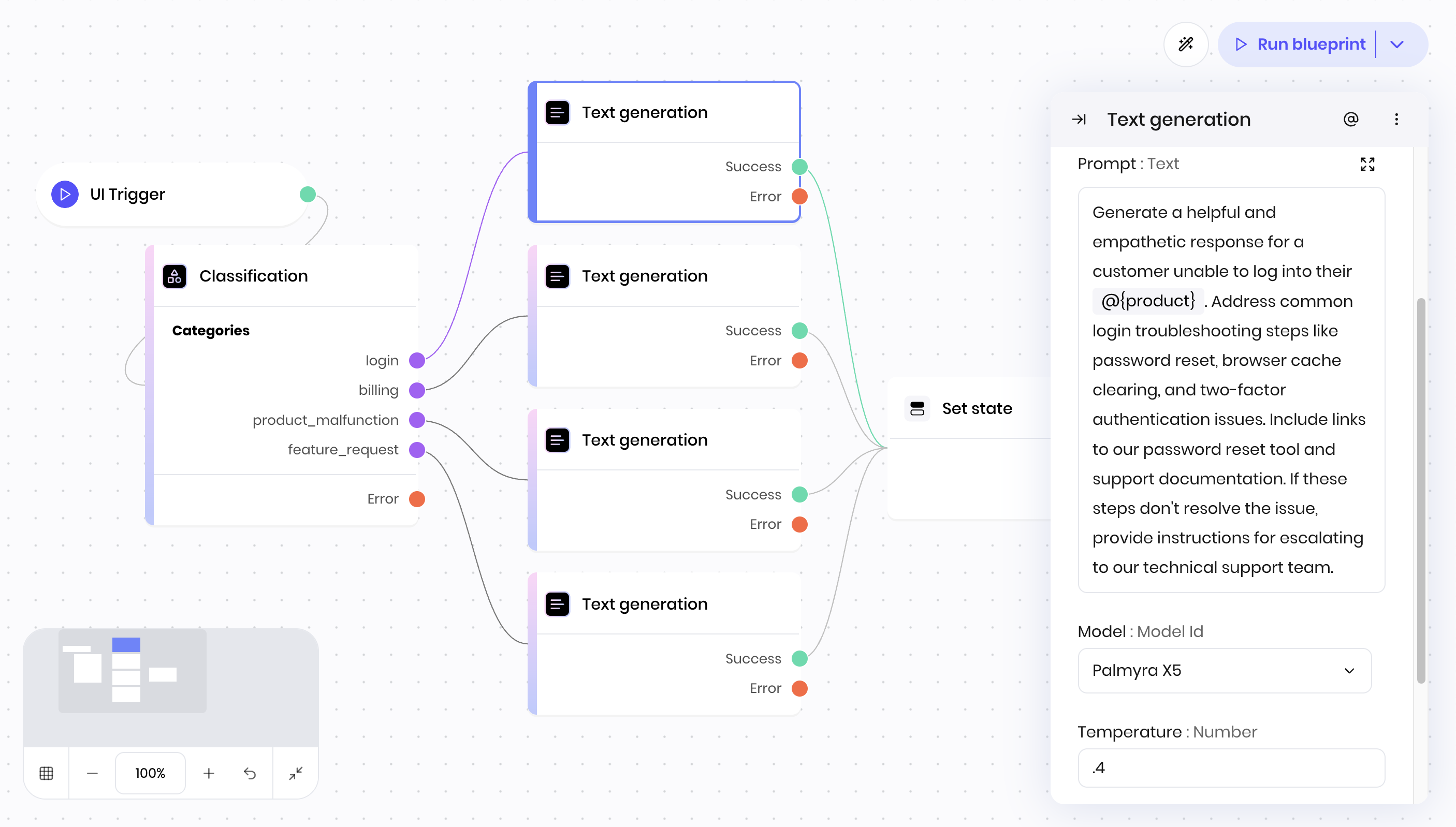
Task: Click the Run blueprint button
Action: [x=1300, y=45]
